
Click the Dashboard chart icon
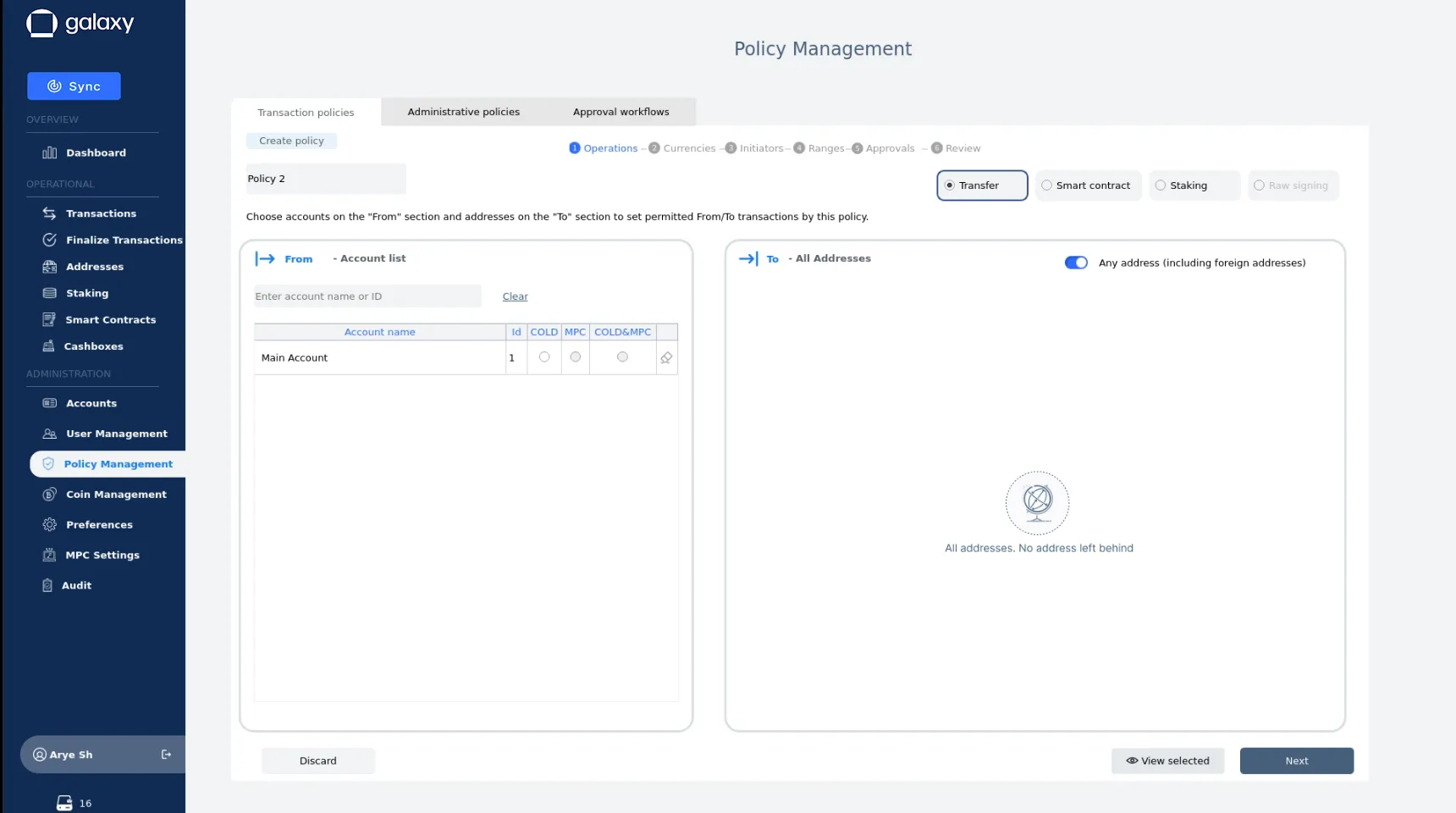pyautogui.click(x=50, y=152)
